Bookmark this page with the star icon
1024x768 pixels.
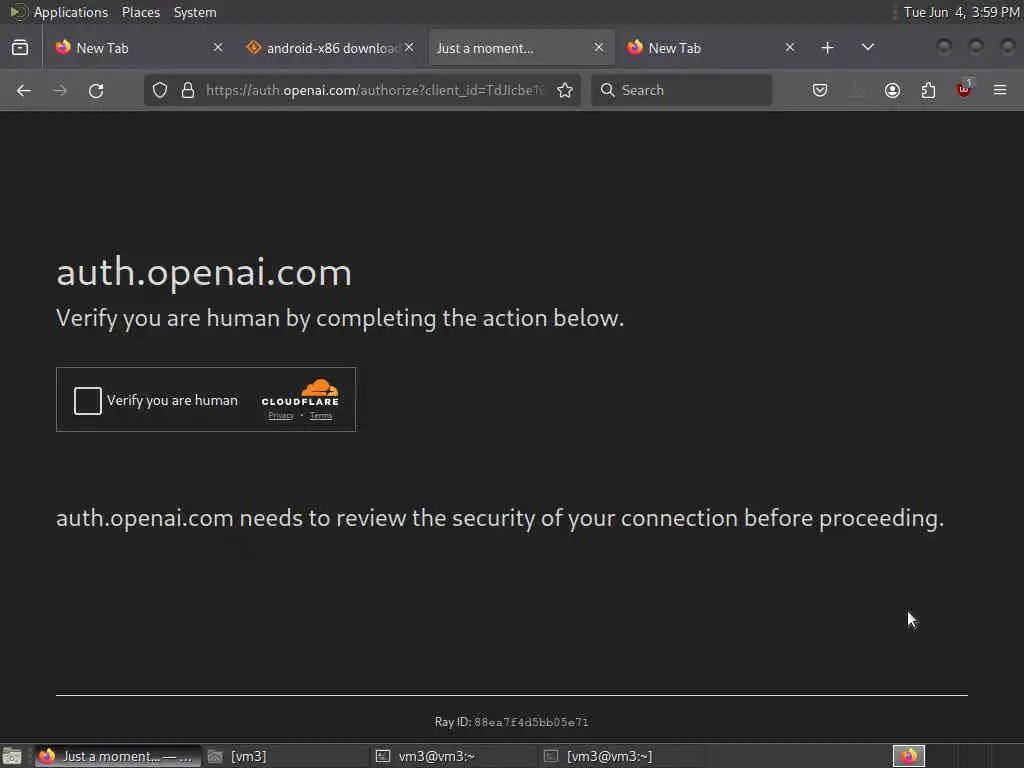click(565, 90)
